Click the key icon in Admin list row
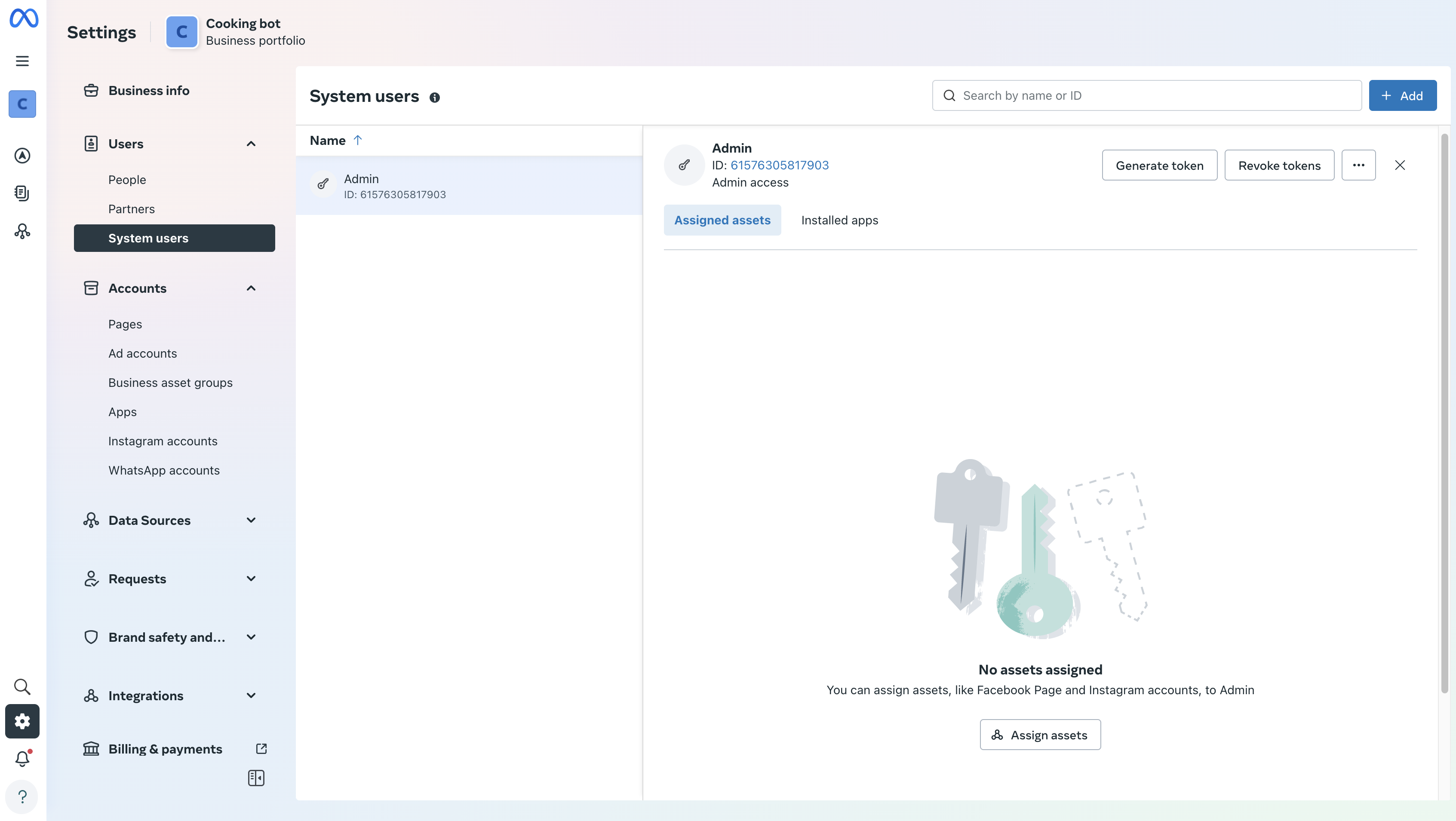 click(x=323, y=184)
